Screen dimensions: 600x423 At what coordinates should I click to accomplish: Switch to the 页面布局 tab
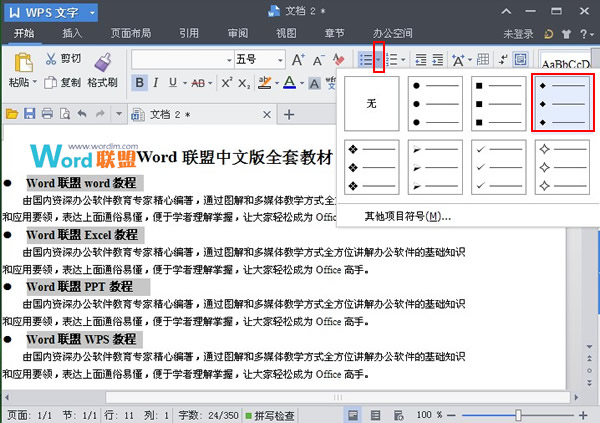pyautogui.click(x=131, y=33)
